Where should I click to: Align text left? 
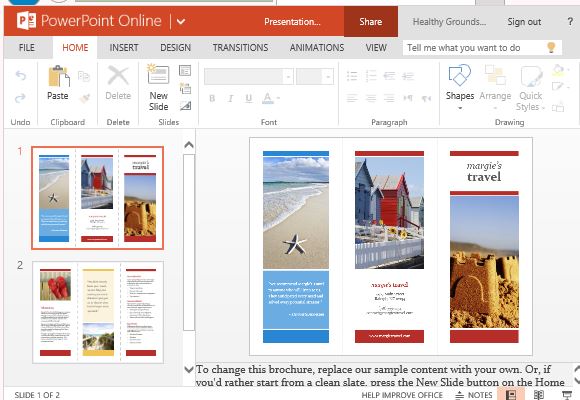coord(352,98)
